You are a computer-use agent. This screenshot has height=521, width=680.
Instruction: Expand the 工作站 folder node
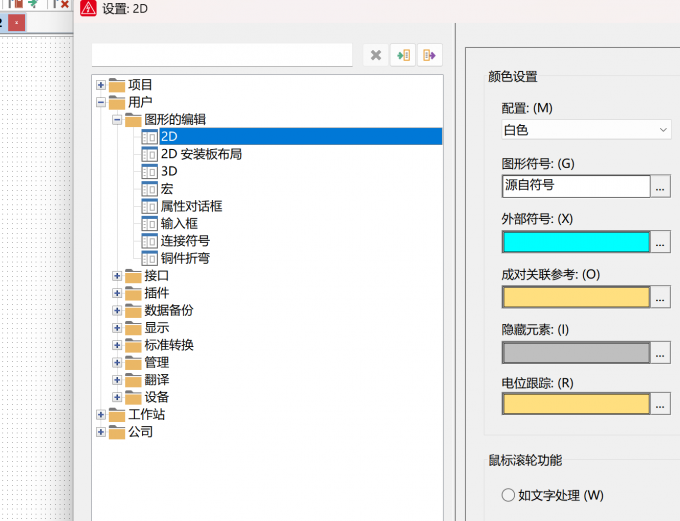[x=101, y=414]
